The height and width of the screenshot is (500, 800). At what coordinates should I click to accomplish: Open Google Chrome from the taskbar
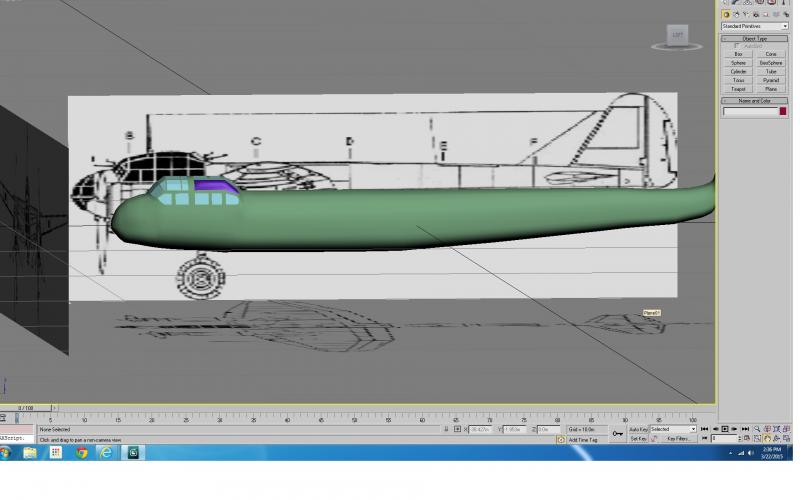tap(81, 453)
